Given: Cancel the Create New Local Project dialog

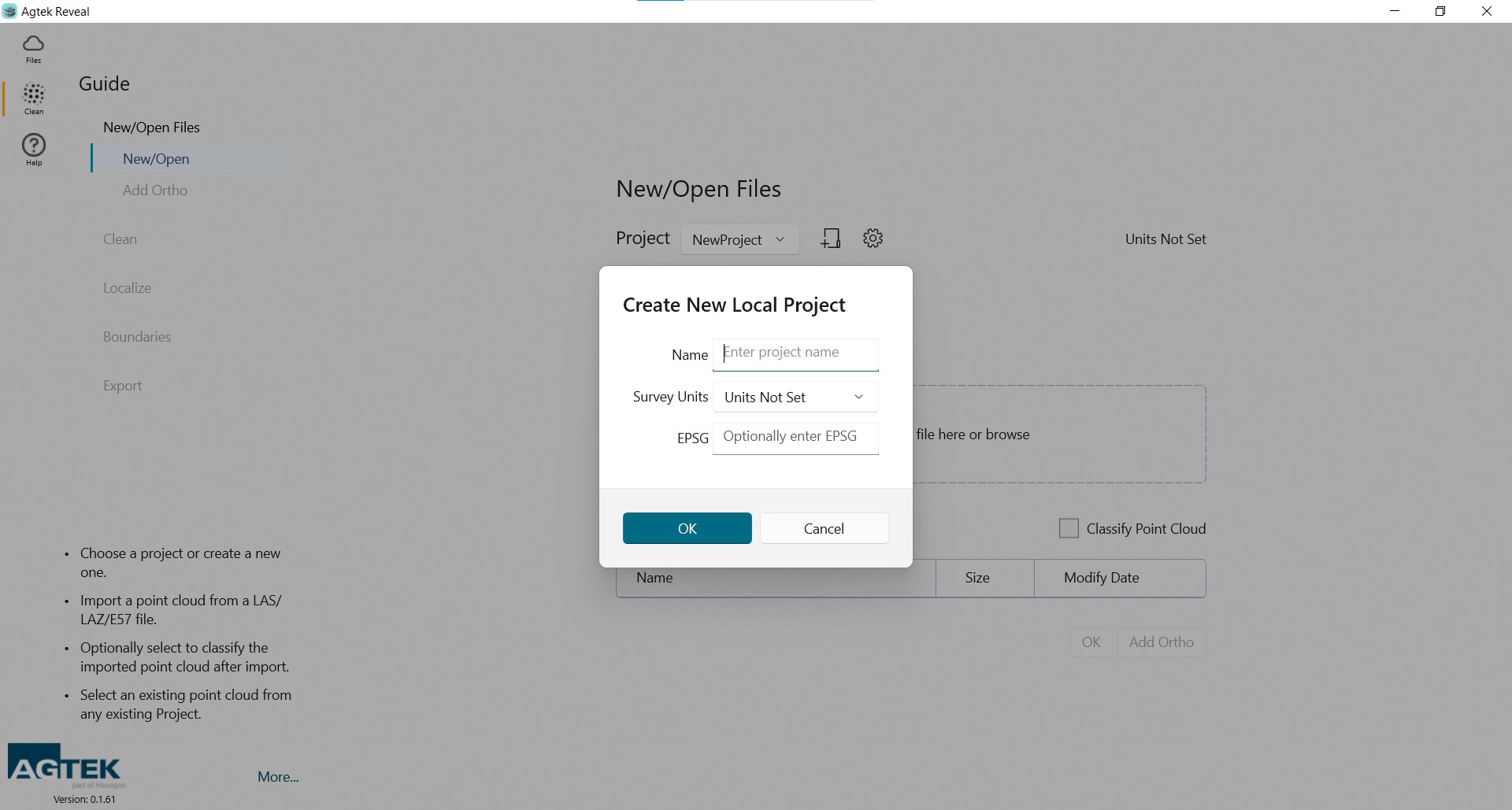Looking at the screenshot, I should tap(824, 528).
